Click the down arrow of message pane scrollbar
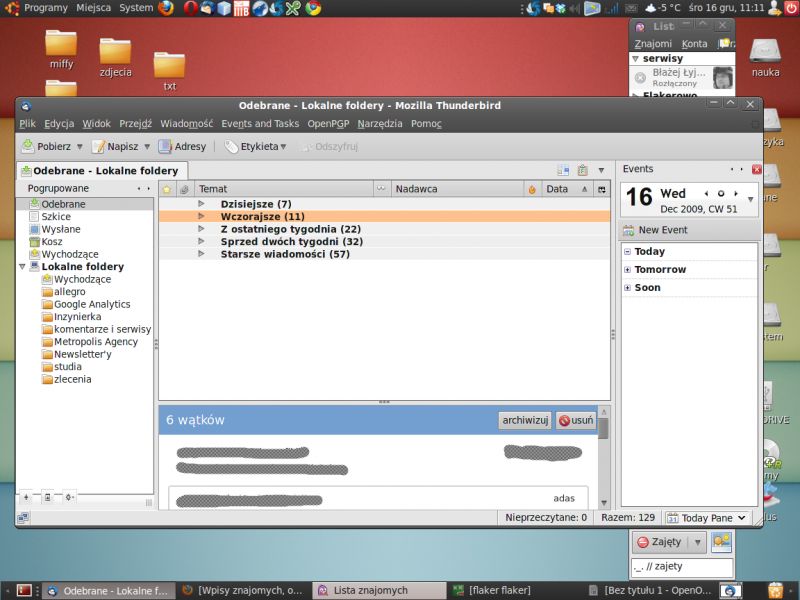Viewport: 800px width, 600px height. [x=604, y=503]
